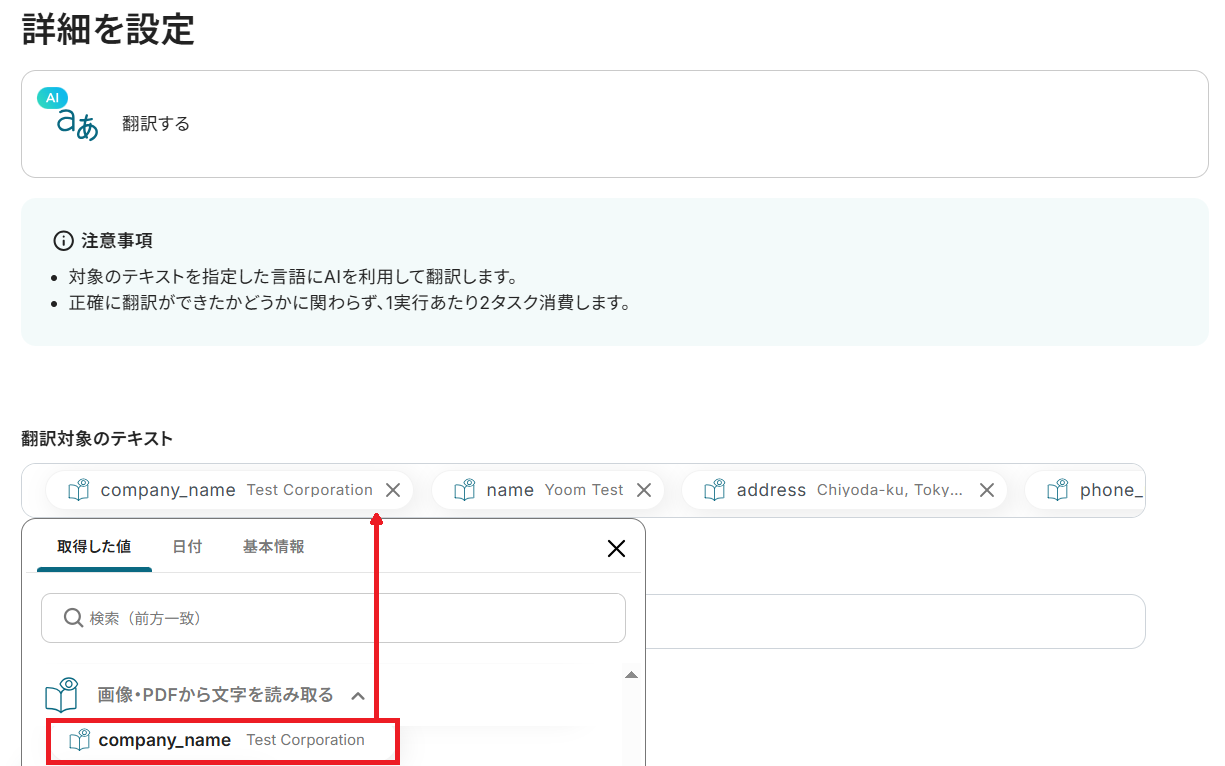This screenshot has width=1225, height=766.
Task: Click the 詳細を設定 heading
Action: 108,29
